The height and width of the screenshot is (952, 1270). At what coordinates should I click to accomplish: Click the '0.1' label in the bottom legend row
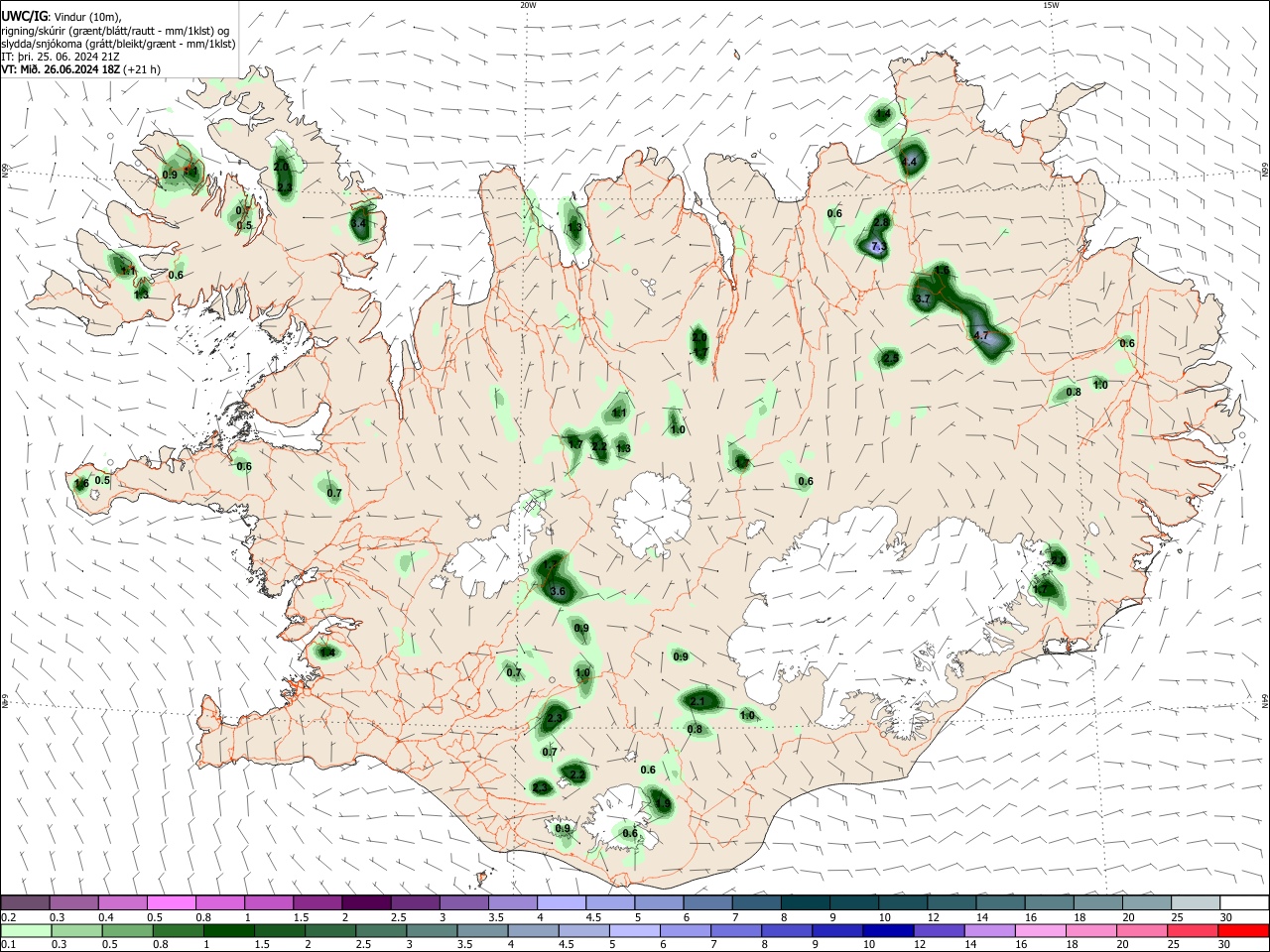[x=8, y=944]
